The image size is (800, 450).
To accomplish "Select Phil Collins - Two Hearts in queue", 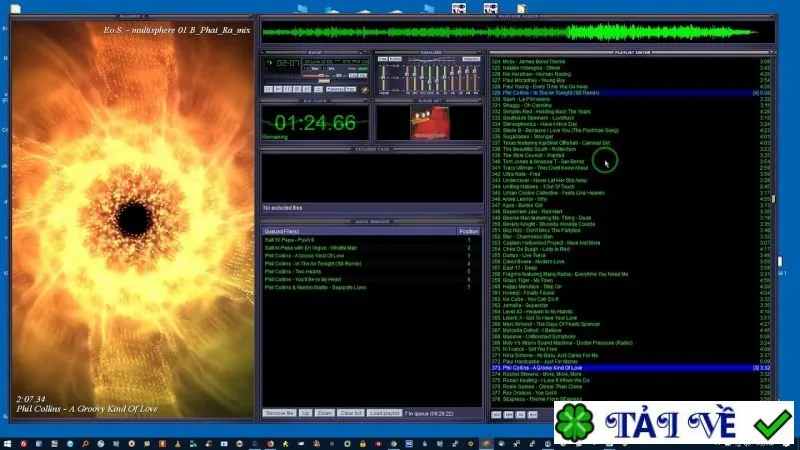I will pos(293,271).
